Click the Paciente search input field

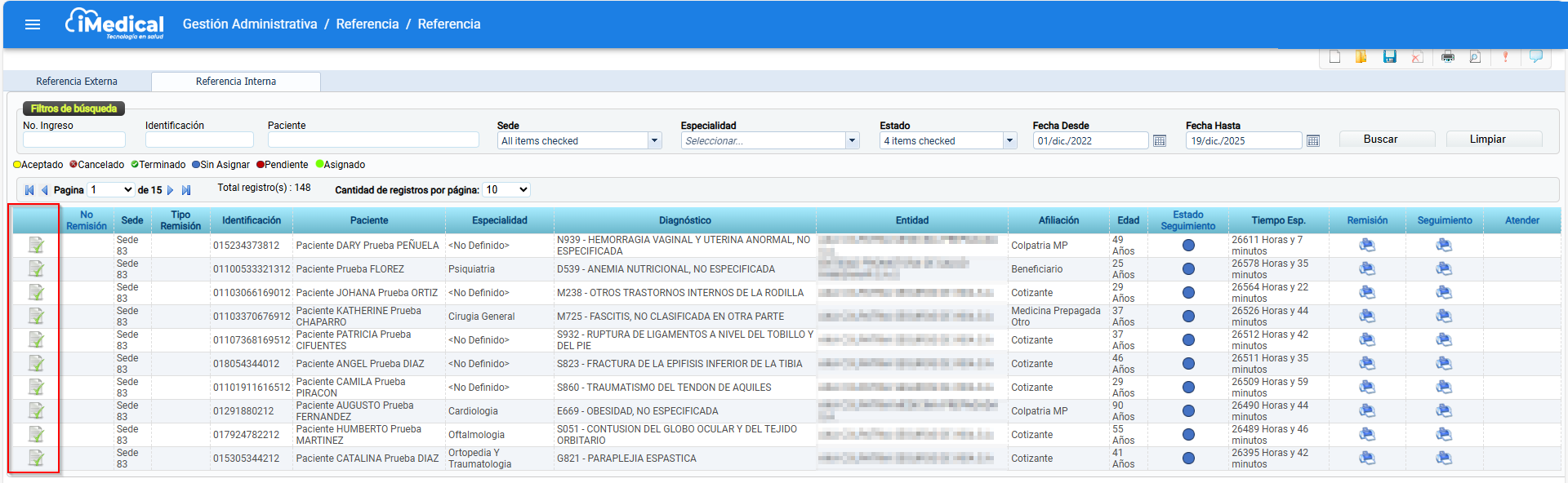[373, 140]
